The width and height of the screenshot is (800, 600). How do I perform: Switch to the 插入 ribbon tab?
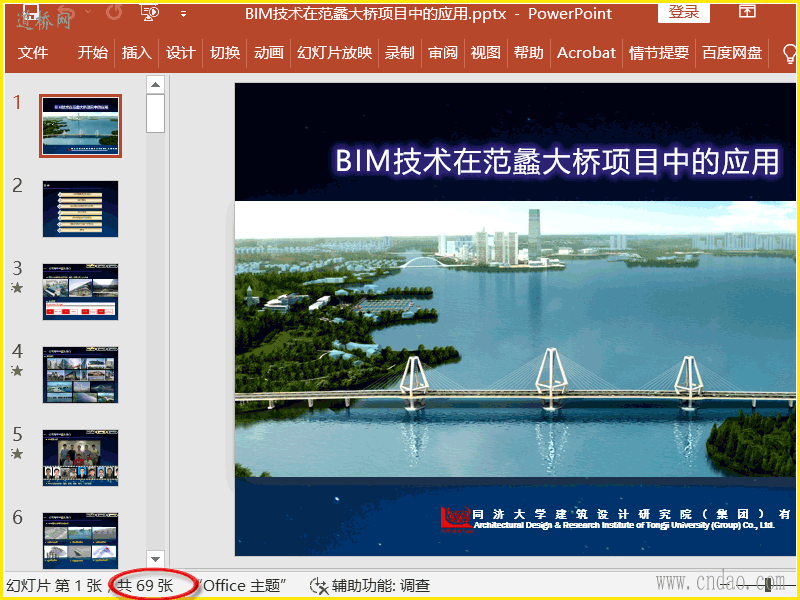(136, 53)
